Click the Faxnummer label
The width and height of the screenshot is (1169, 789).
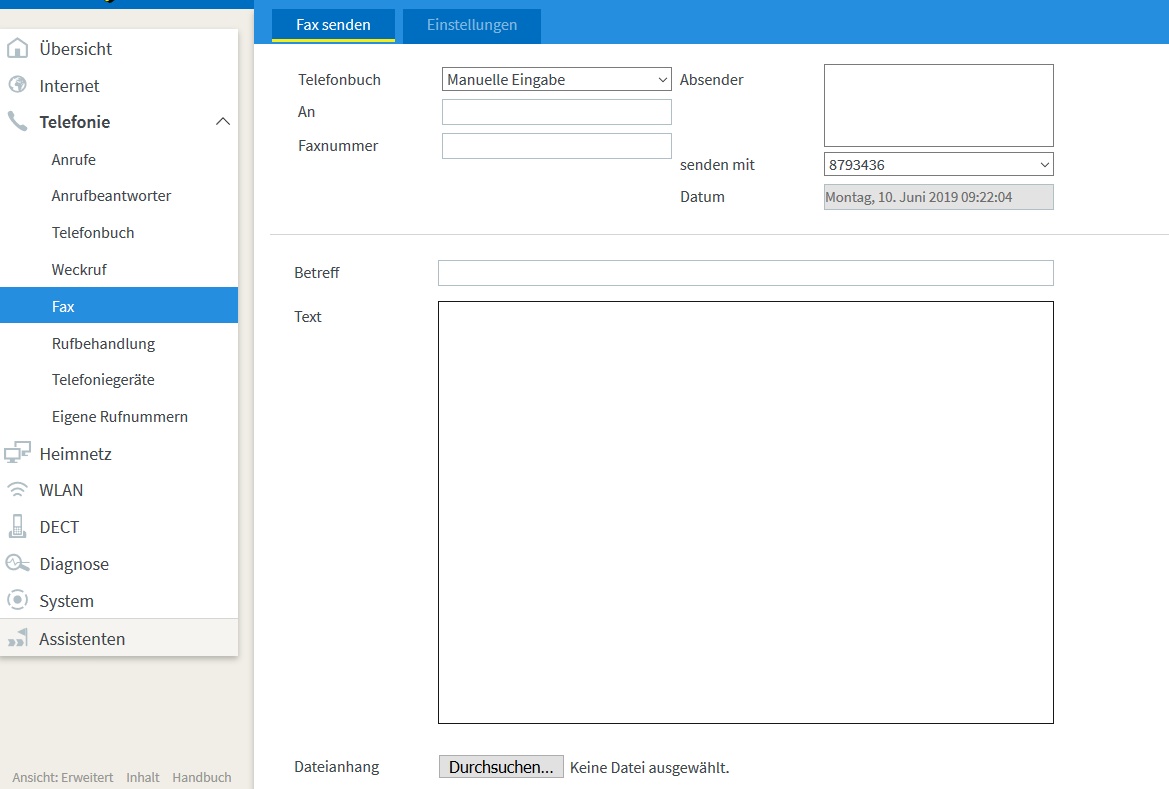338,145
